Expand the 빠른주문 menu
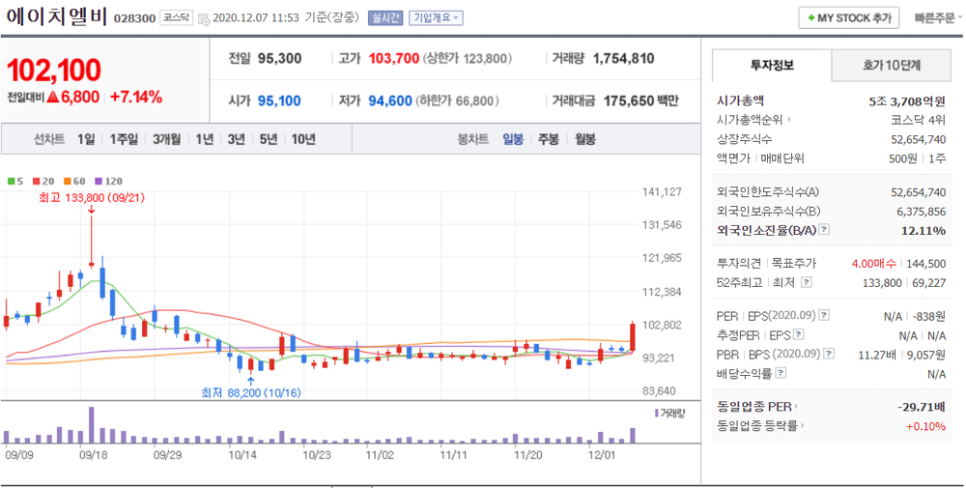 pos(937,18)
